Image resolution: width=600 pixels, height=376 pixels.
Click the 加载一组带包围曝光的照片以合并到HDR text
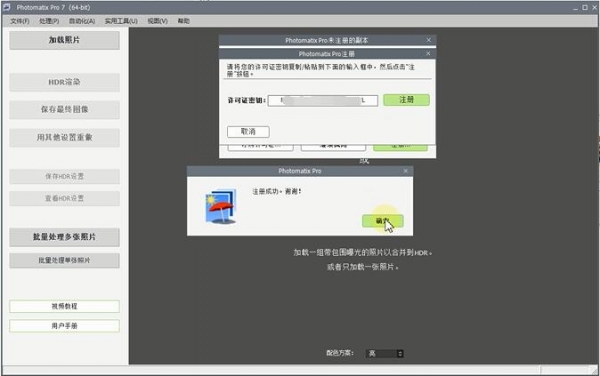click(362, 253)
